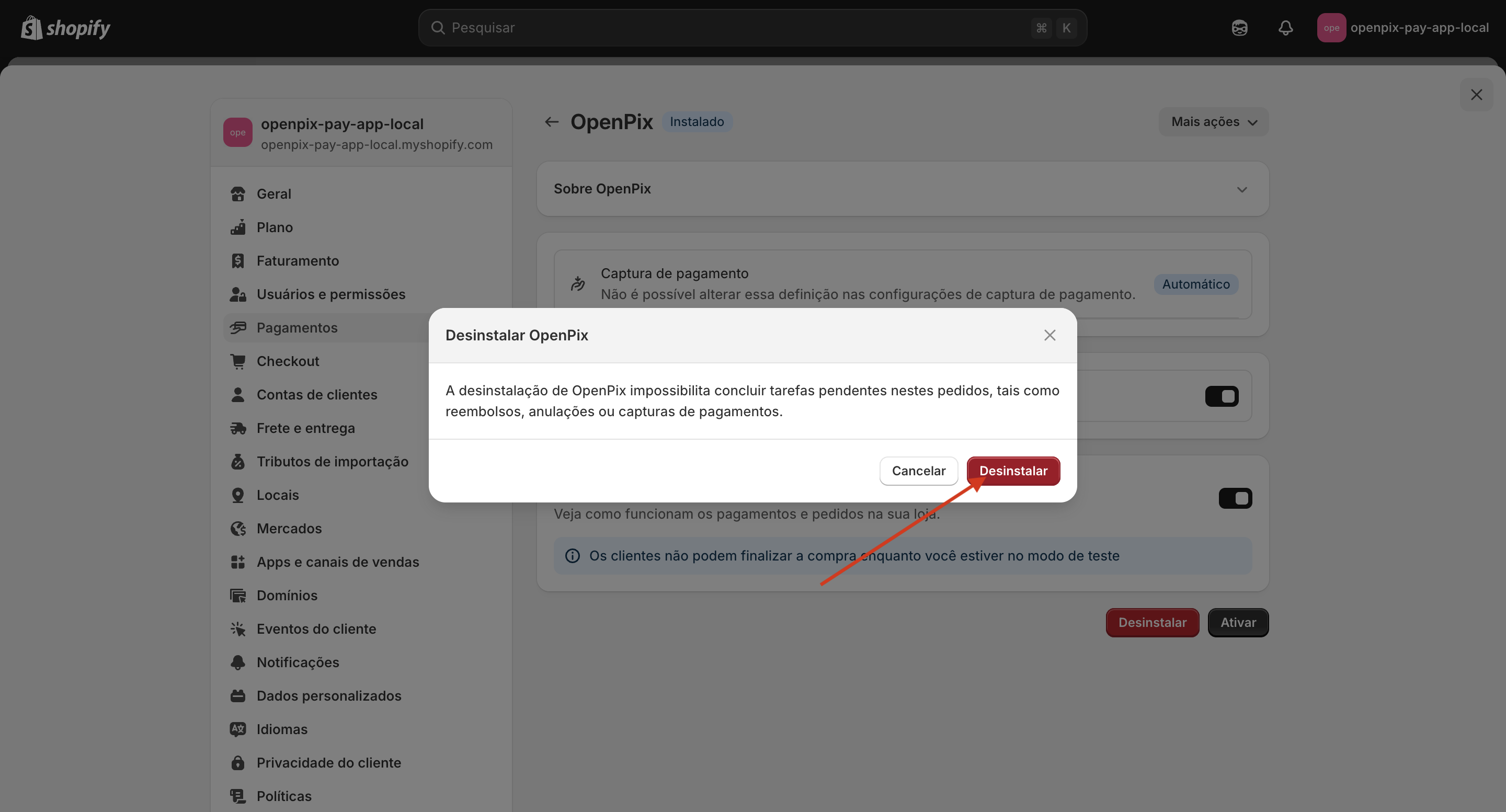Flip the lower payment toggle switch
The width and height of the screenshot is (1506, 812).
coord(1236,498)
